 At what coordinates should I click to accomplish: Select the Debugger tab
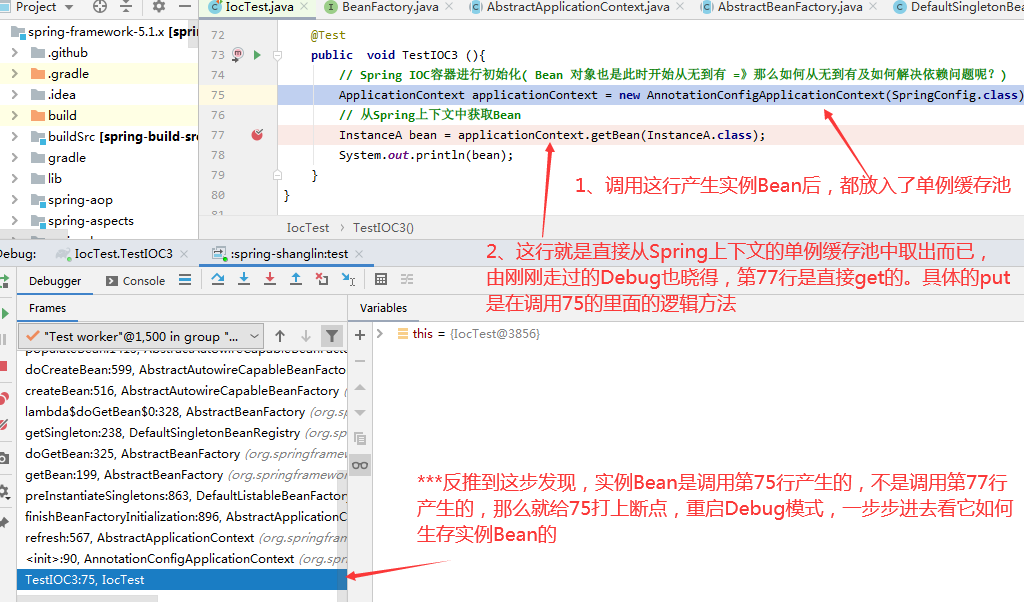click(x=56, y=281)
